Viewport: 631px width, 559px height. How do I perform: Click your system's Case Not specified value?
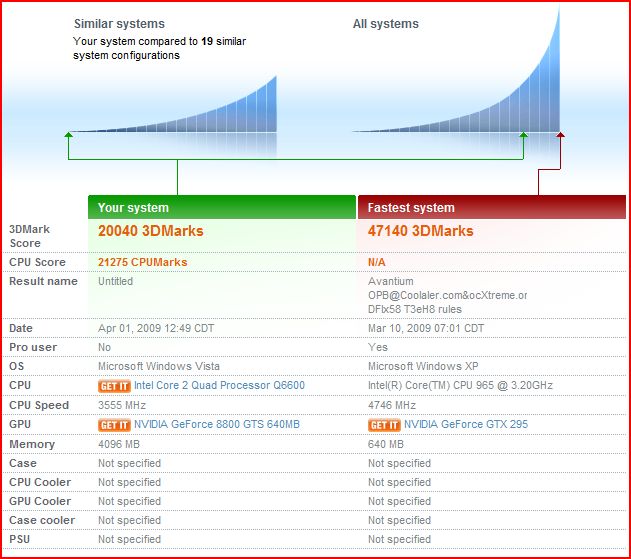coord(130,464)
